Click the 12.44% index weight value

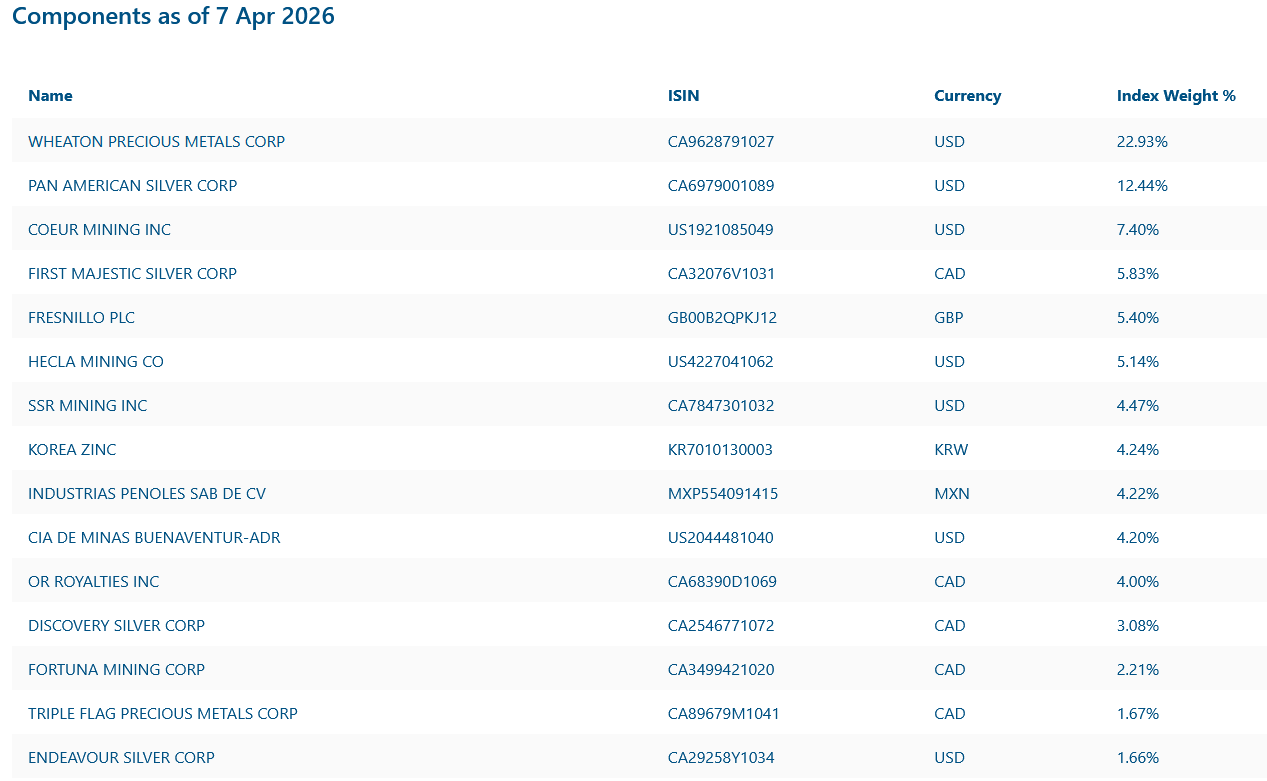(x=1142, y=186)
